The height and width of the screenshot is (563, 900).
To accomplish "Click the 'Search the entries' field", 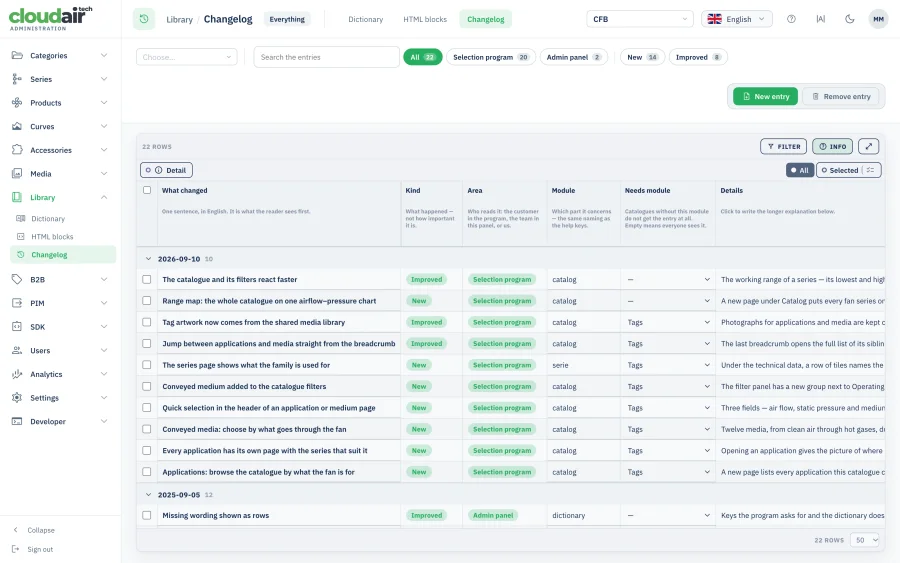I will pos(327,57).
